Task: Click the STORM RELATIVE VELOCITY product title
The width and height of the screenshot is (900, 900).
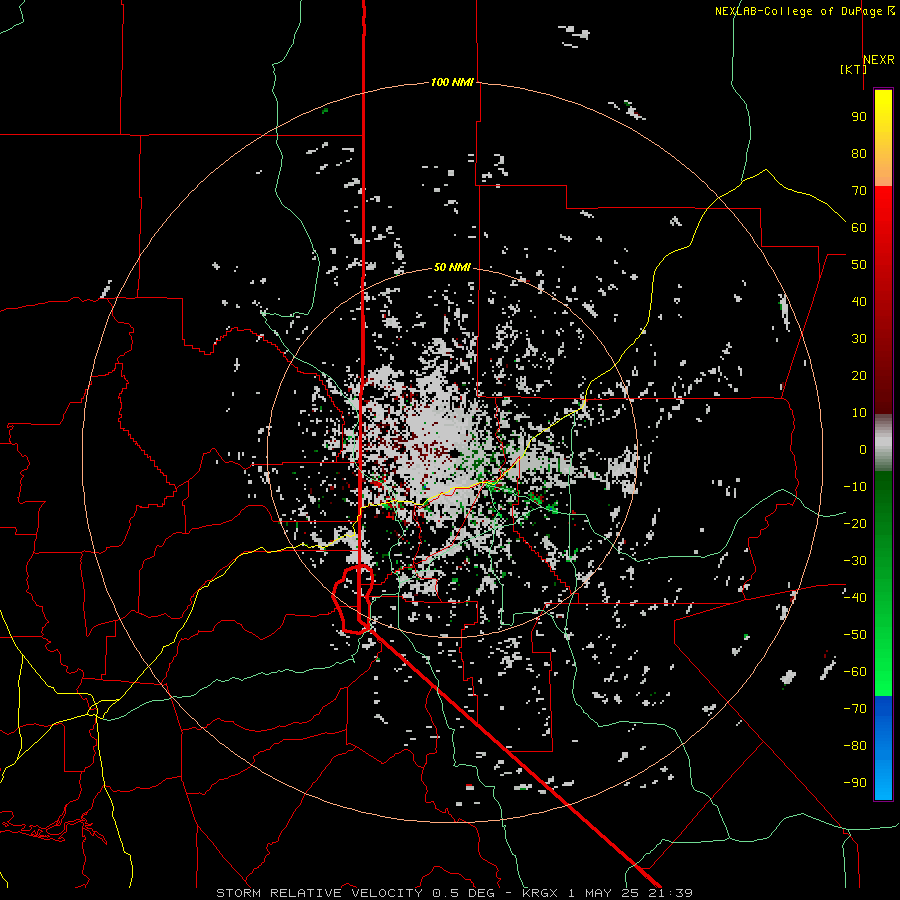Action: click(x=319, y=893)
